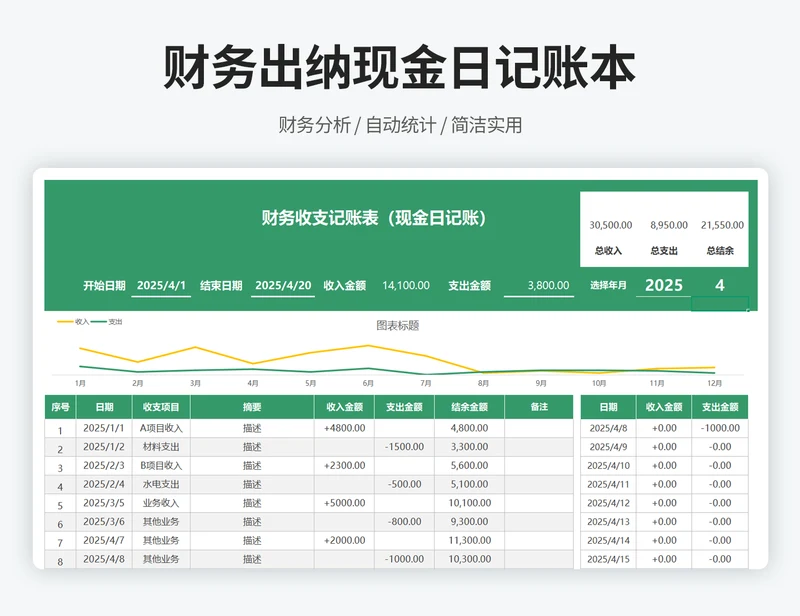
Task: Select the income cell +4800.00
Action: point(344,428)
